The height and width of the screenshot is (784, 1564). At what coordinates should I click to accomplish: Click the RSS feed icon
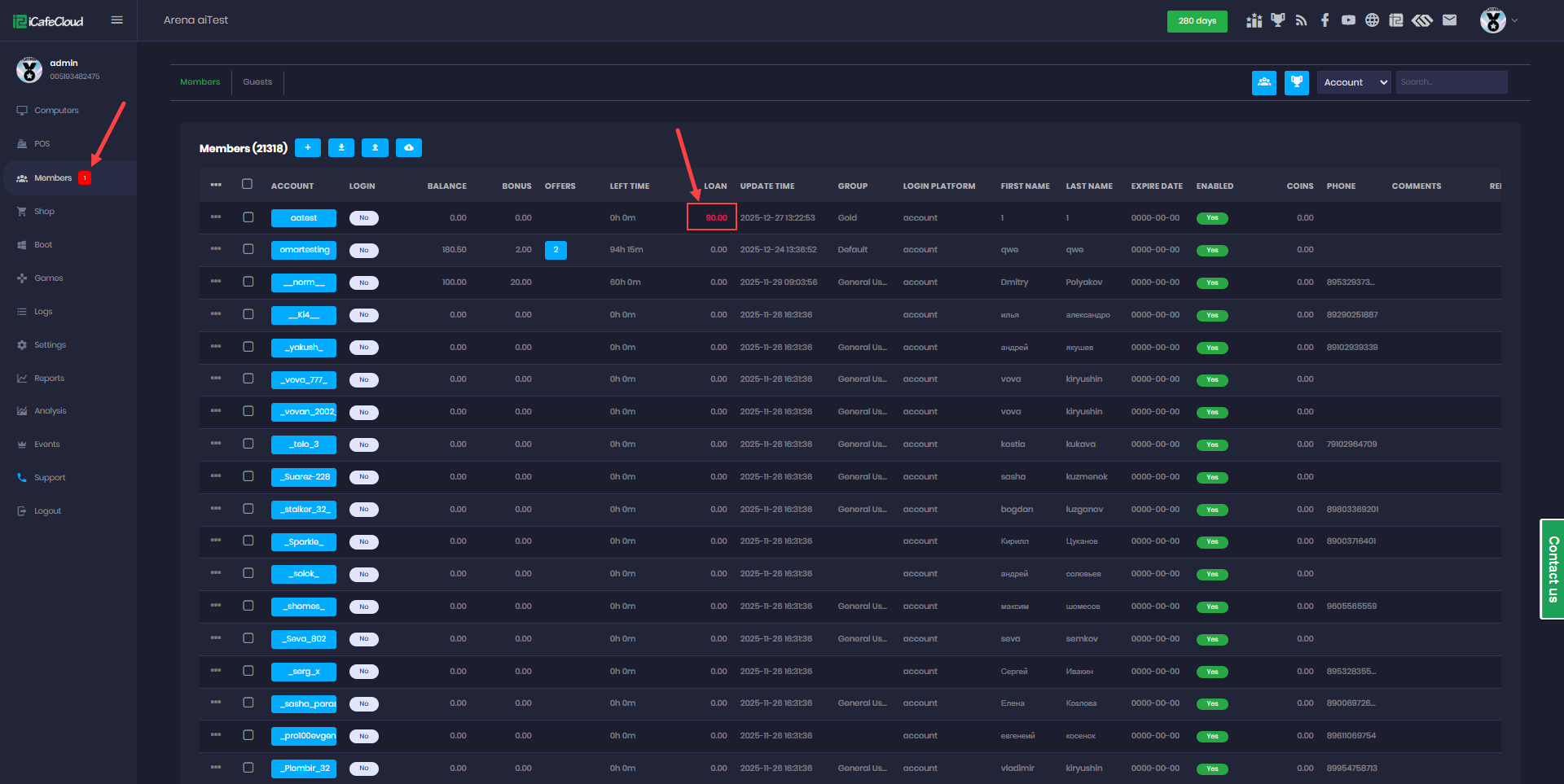pyautogui.click(x=1301, y=20)
